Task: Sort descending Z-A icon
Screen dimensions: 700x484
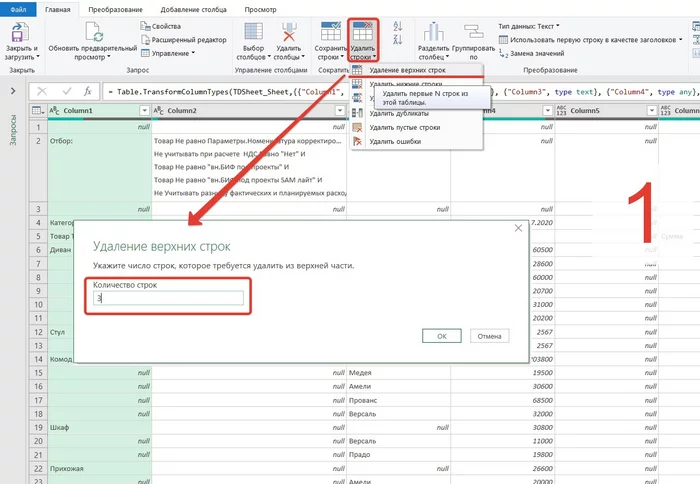Action: [397, 39]
